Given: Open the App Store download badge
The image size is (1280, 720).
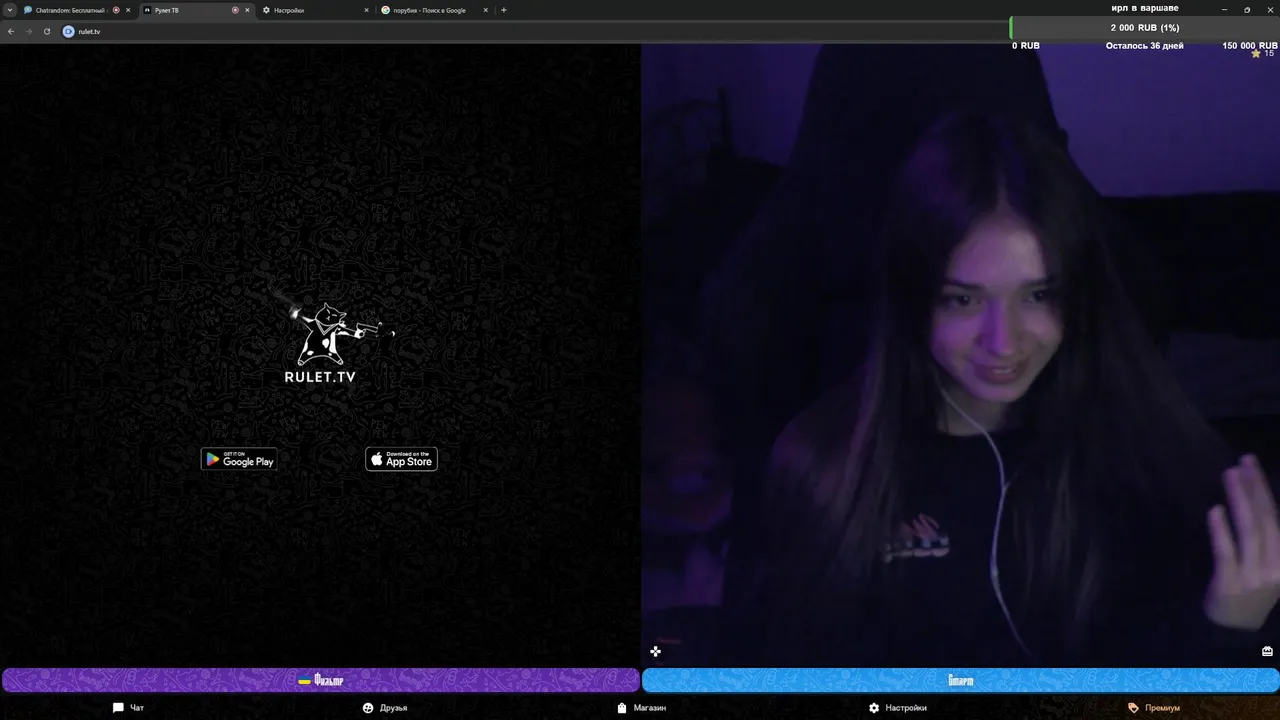Looking at the screenshot, I should (x=401, y=459).
